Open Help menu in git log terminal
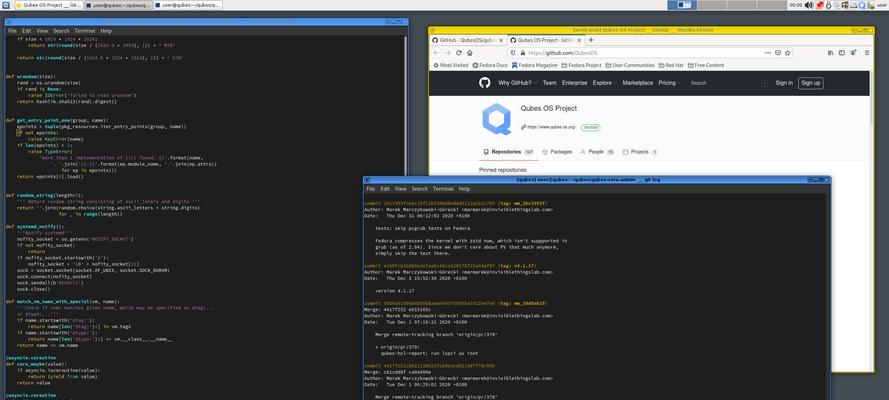The height and width of the screenshot is (400, 889). (464, 189)
